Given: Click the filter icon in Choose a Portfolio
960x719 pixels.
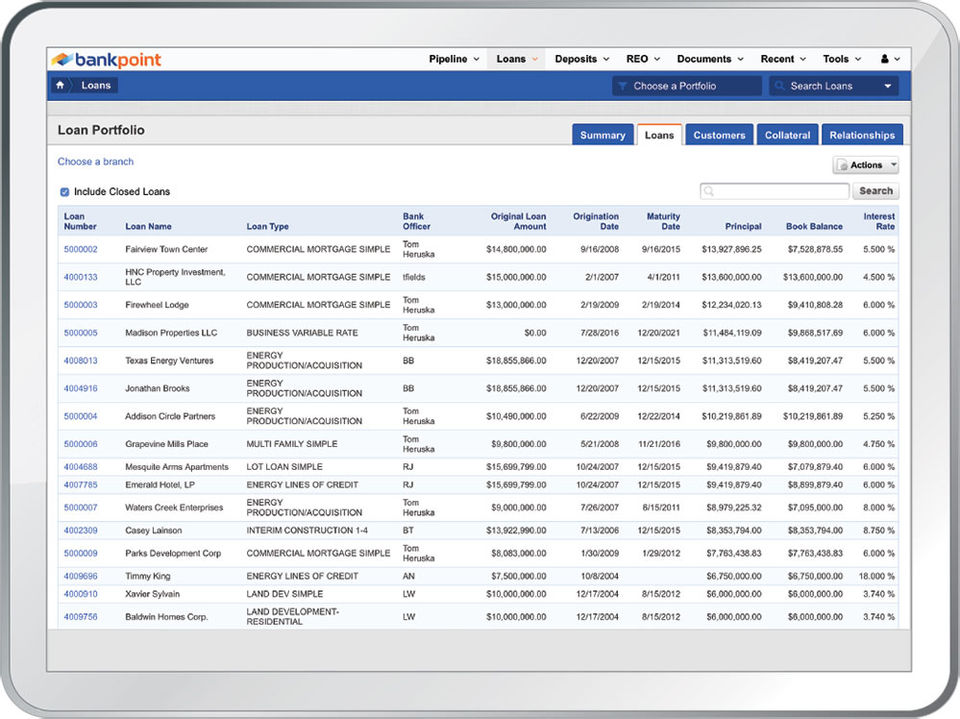Looking at the screenshot, I should point(622,86).
